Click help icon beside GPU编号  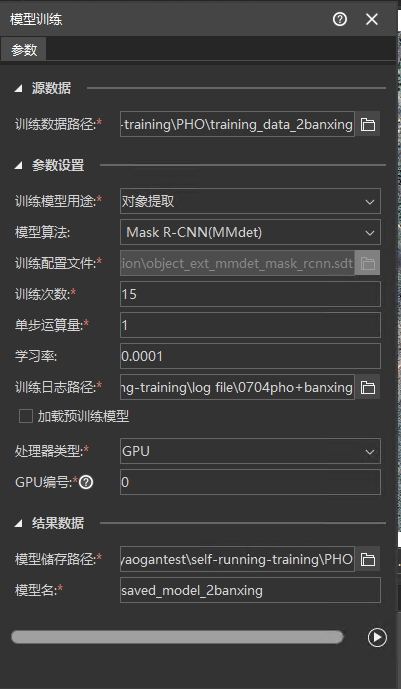pos(87,482)
